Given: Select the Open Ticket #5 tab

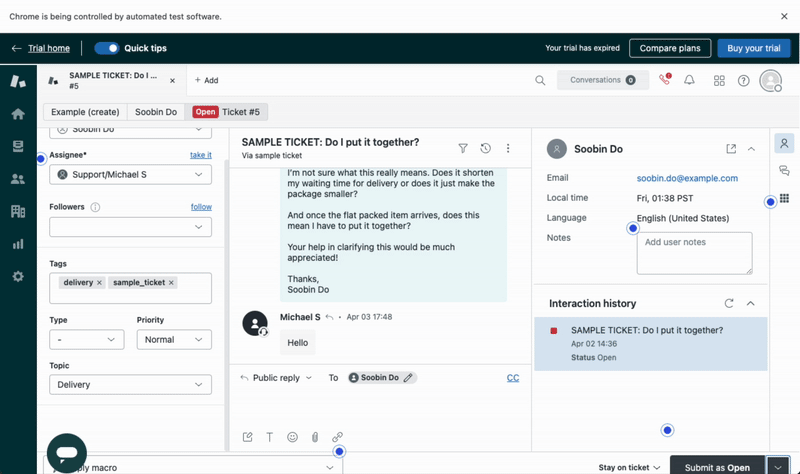Looking at the screenshot, I should click(227, 112).
